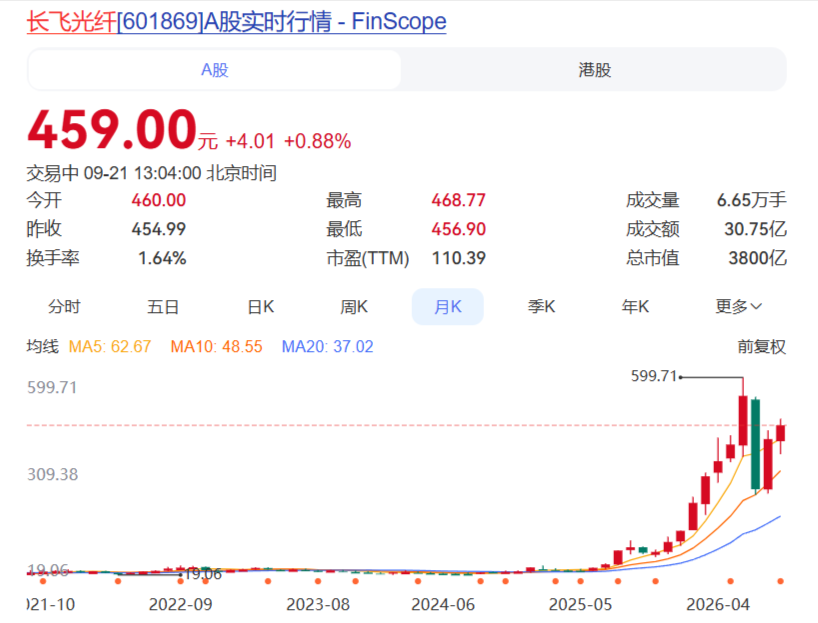
Task: Click the MA5: 62.67 indicator label
Action: pyautogui.click(x=110, y=347)
